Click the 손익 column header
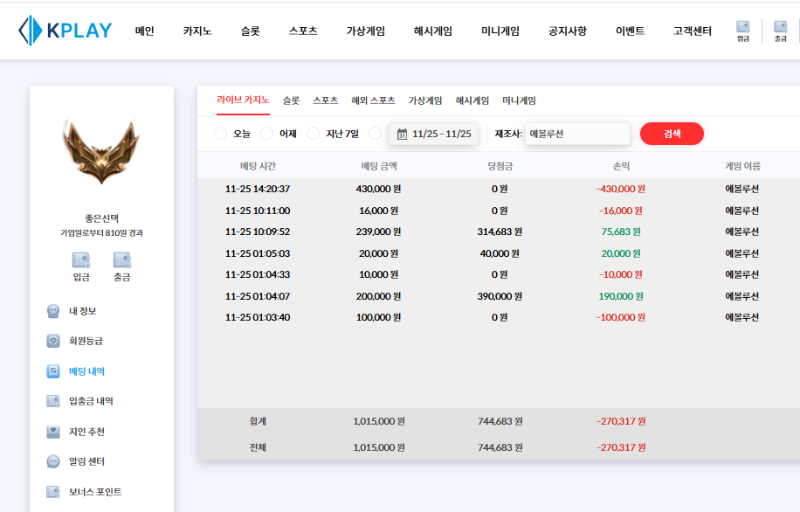The image size is (800, 512). (x=621, y=166)
